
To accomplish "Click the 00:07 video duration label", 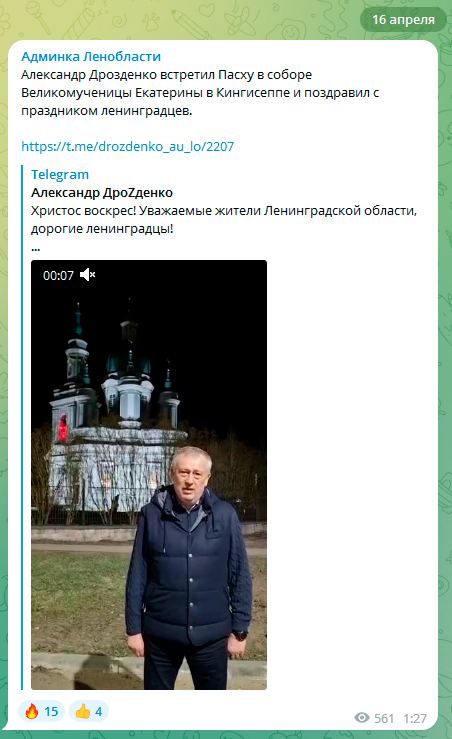I will 58,275.
